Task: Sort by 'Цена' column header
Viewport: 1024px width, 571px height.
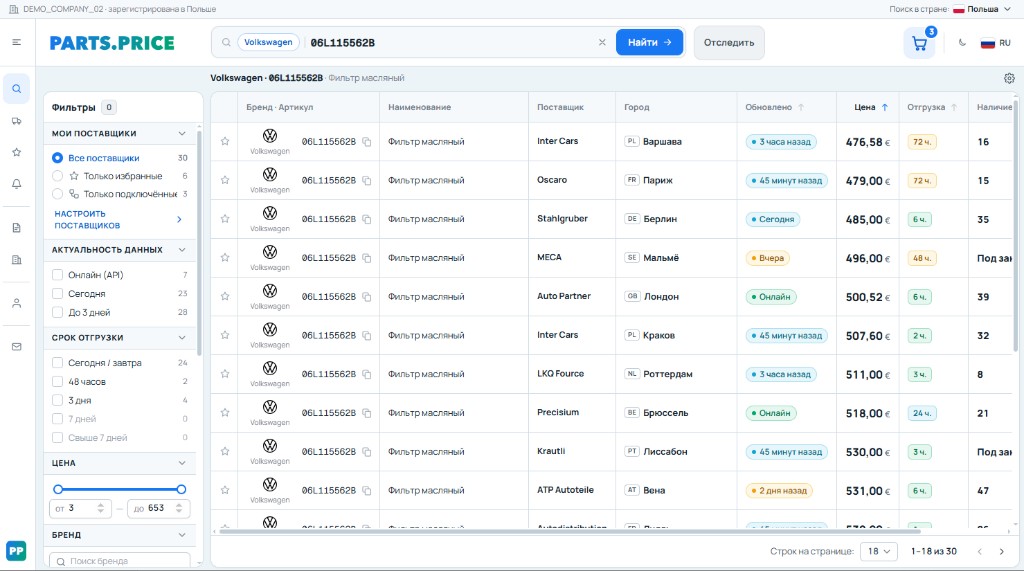Action: (871, 107)
